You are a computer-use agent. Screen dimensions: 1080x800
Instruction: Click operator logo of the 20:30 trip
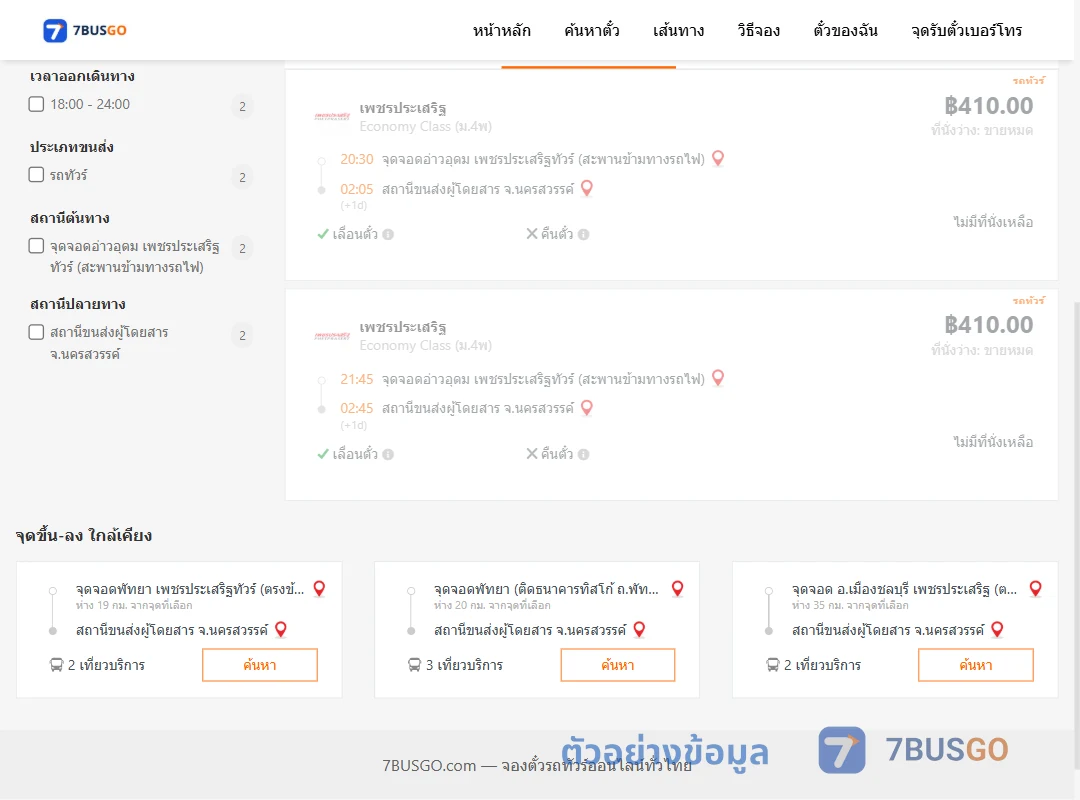click(x=333, y=116)
